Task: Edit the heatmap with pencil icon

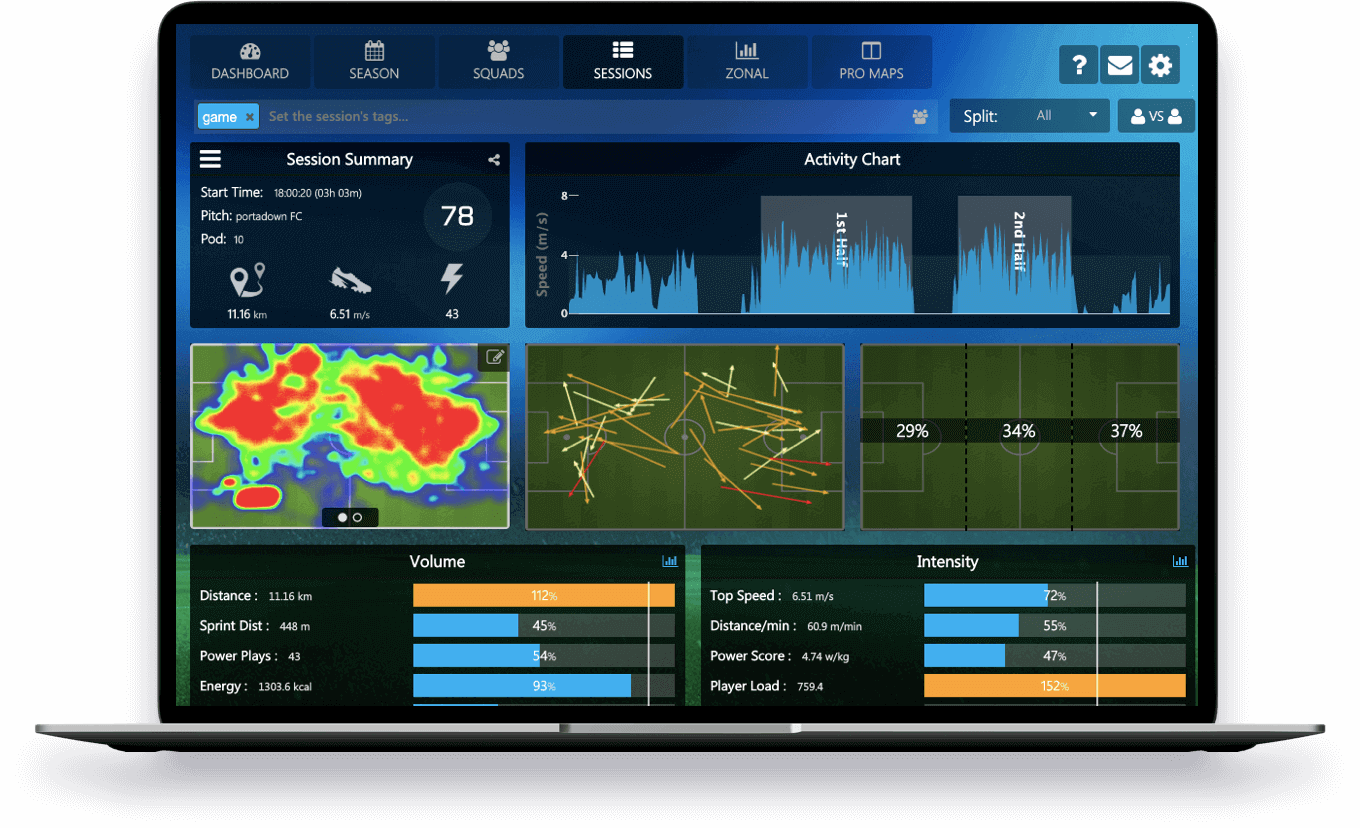Action: [494, 357]
